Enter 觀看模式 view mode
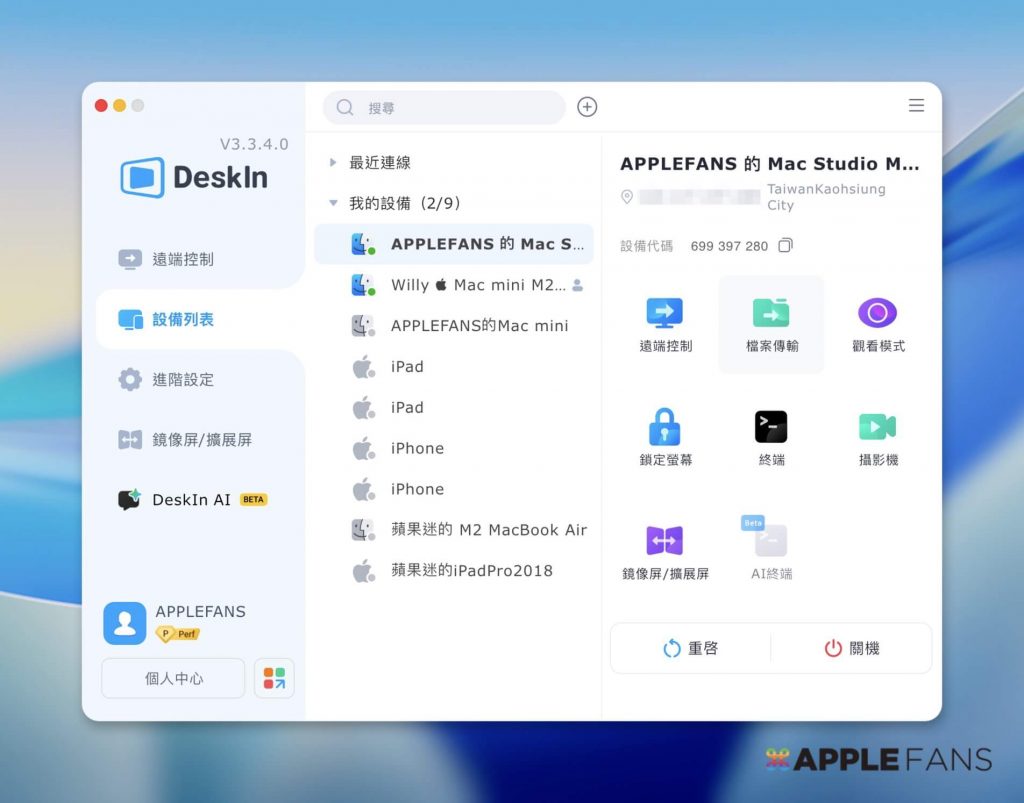 click(x=877, y=324)
